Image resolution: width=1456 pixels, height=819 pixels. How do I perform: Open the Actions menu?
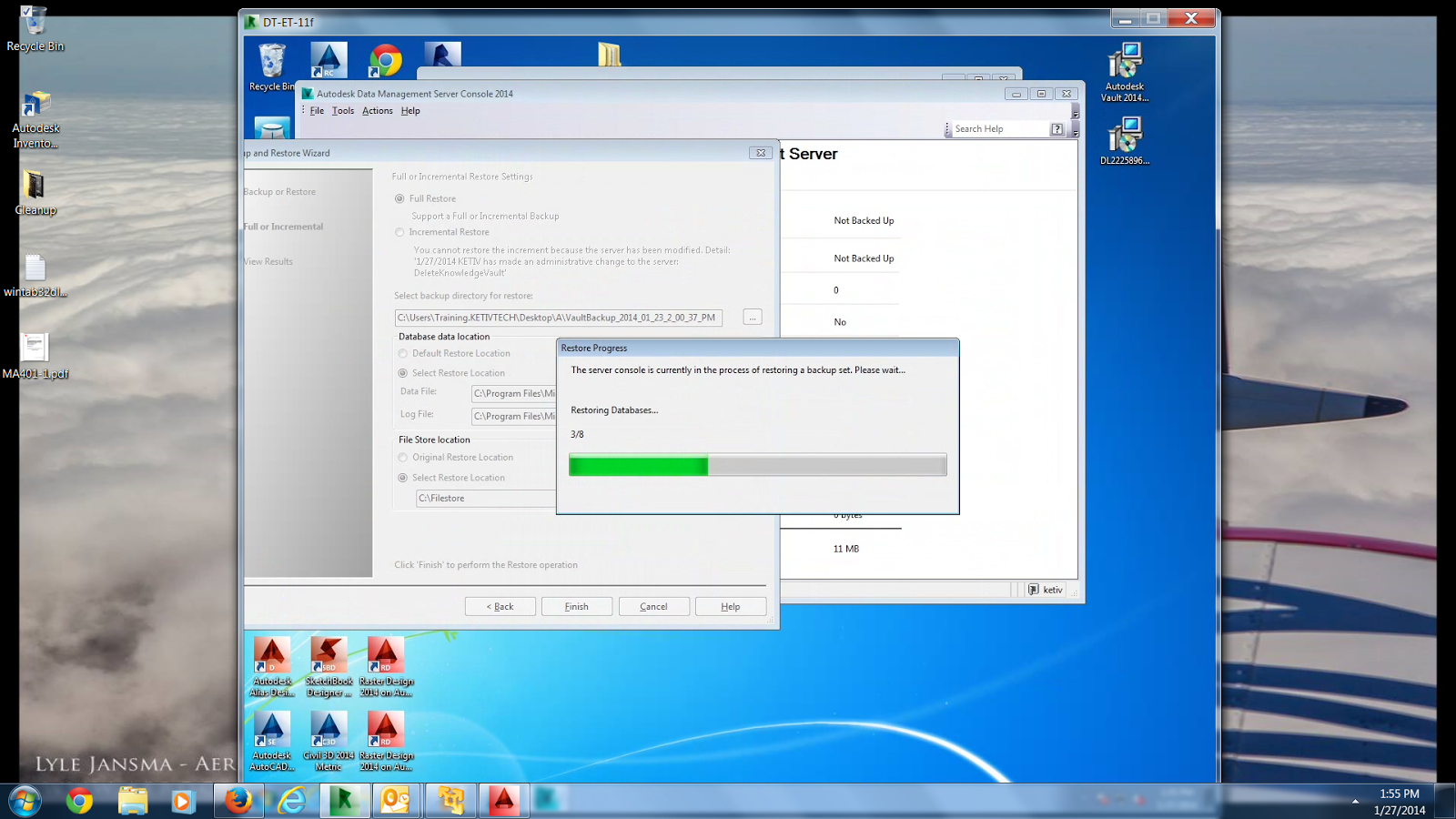click(x=378, y=111)
